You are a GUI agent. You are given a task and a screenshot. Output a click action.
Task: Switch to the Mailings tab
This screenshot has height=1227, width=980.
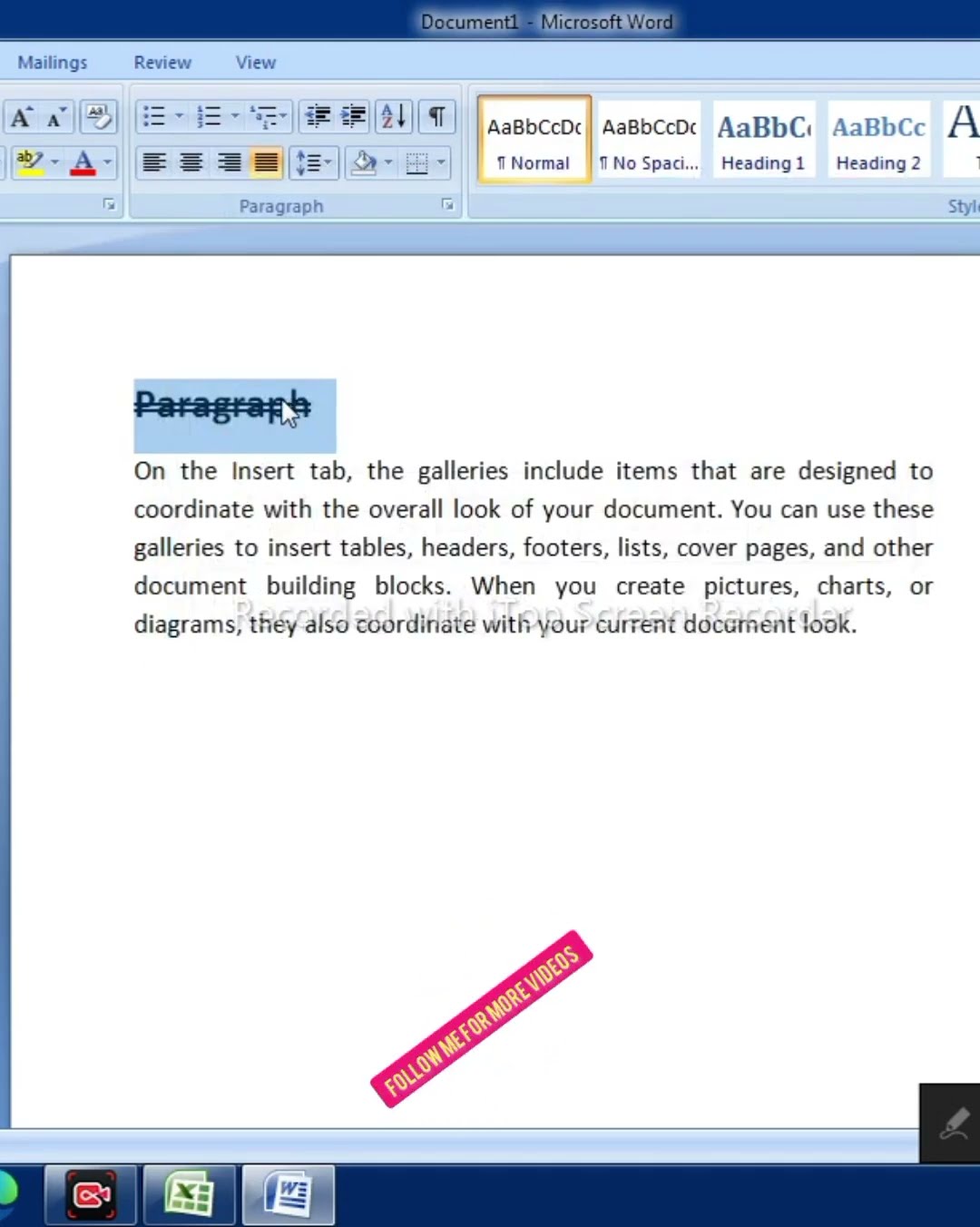[53, 63]
